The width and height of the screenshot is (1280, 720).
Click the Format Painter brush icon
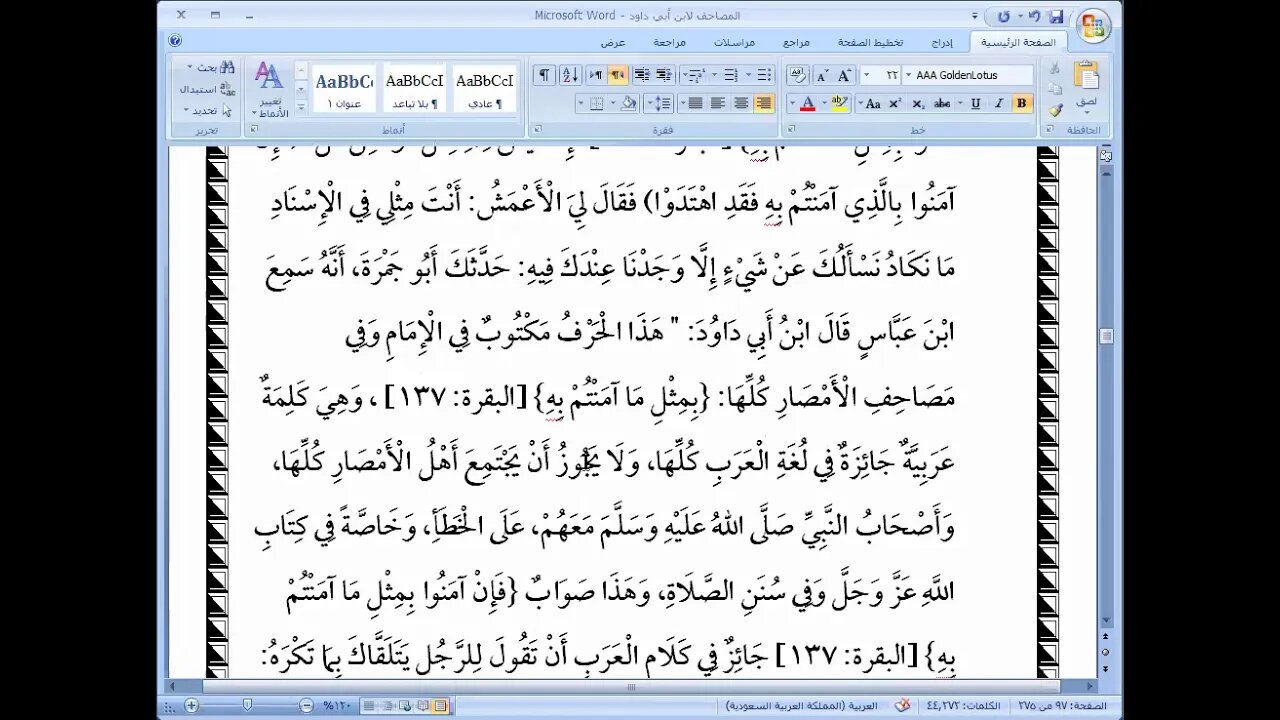(1054, 109)
